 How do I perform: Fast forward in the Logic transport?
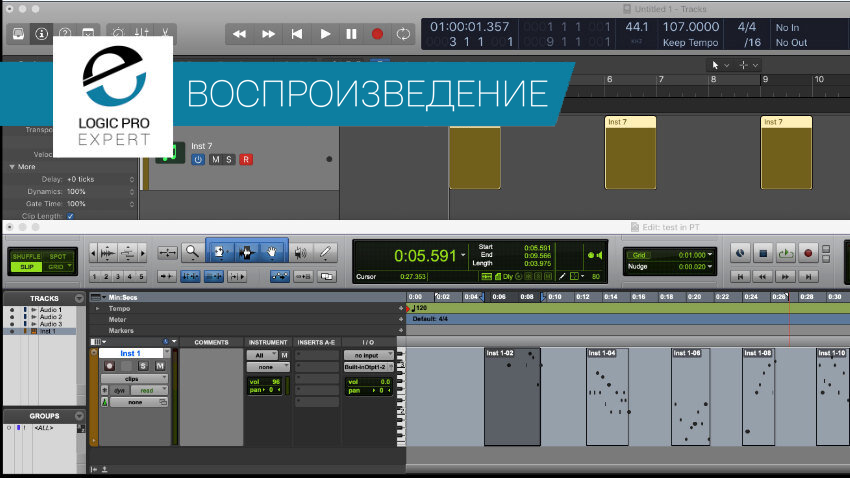268,34
